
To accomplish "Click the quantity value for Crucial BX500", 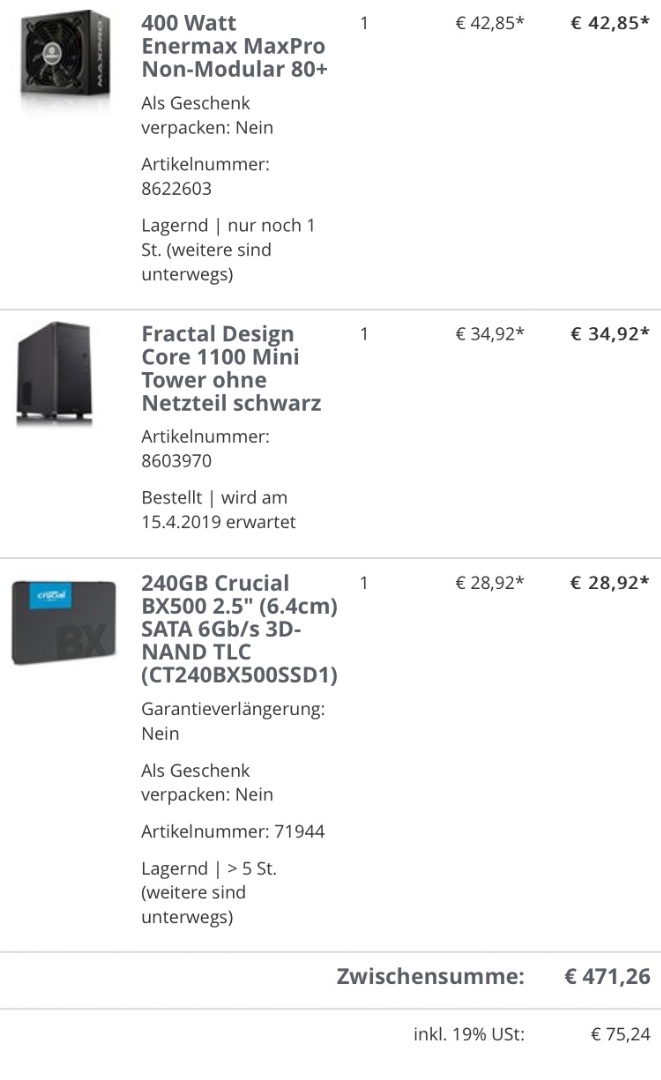I will point(364,582).
